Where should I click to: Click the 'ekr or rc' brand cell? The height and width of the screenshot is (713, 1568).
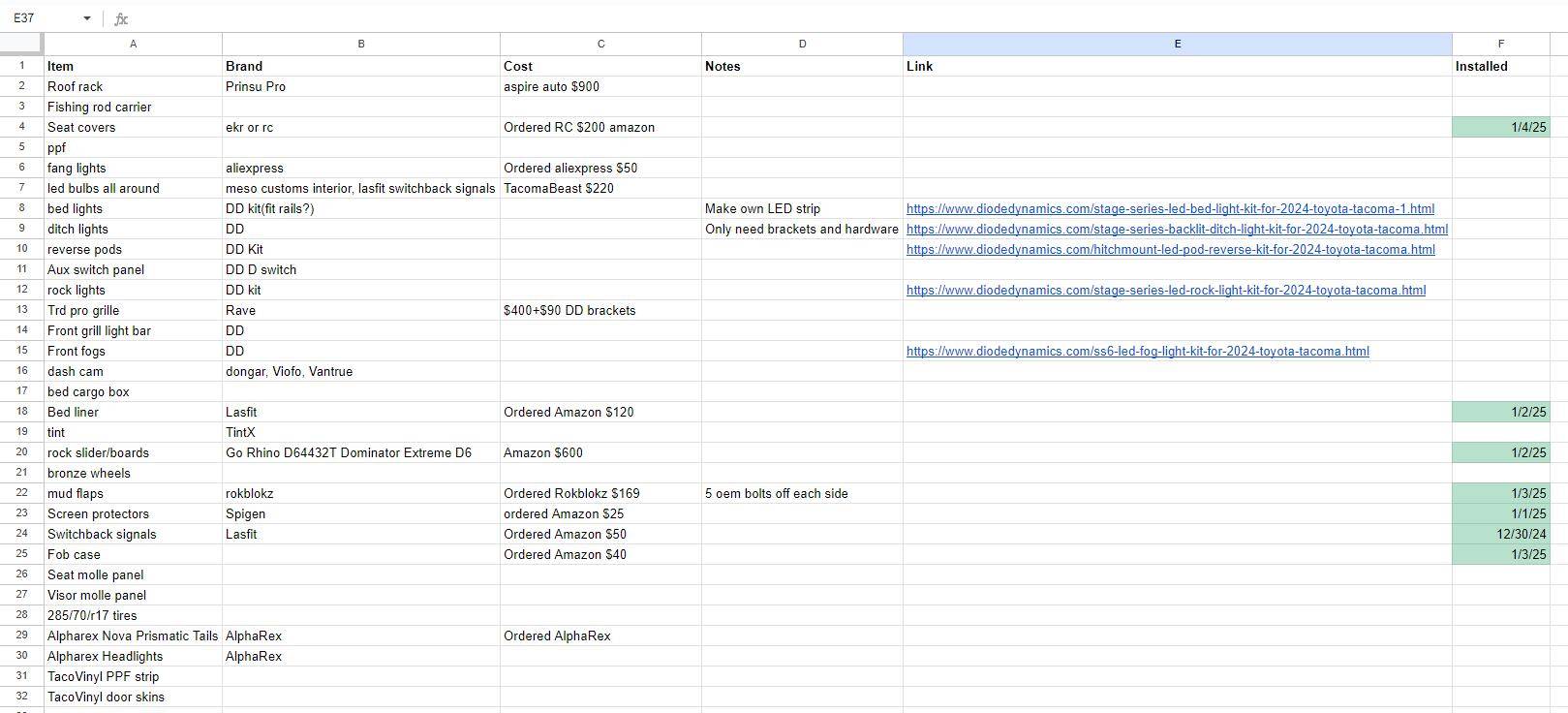(361, 127)
